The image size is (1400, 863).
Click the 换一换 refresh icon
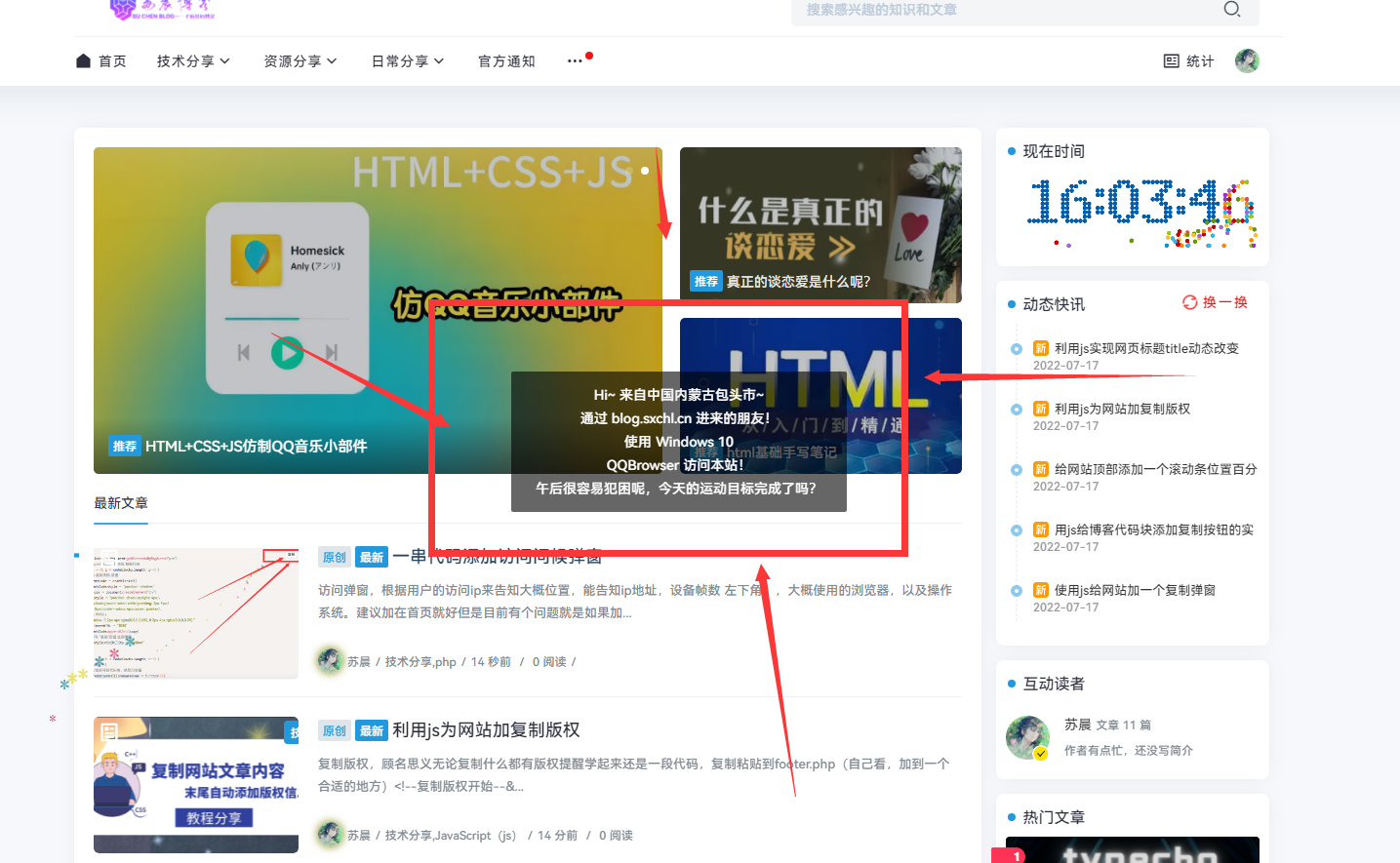click(x=1189, y=302)
